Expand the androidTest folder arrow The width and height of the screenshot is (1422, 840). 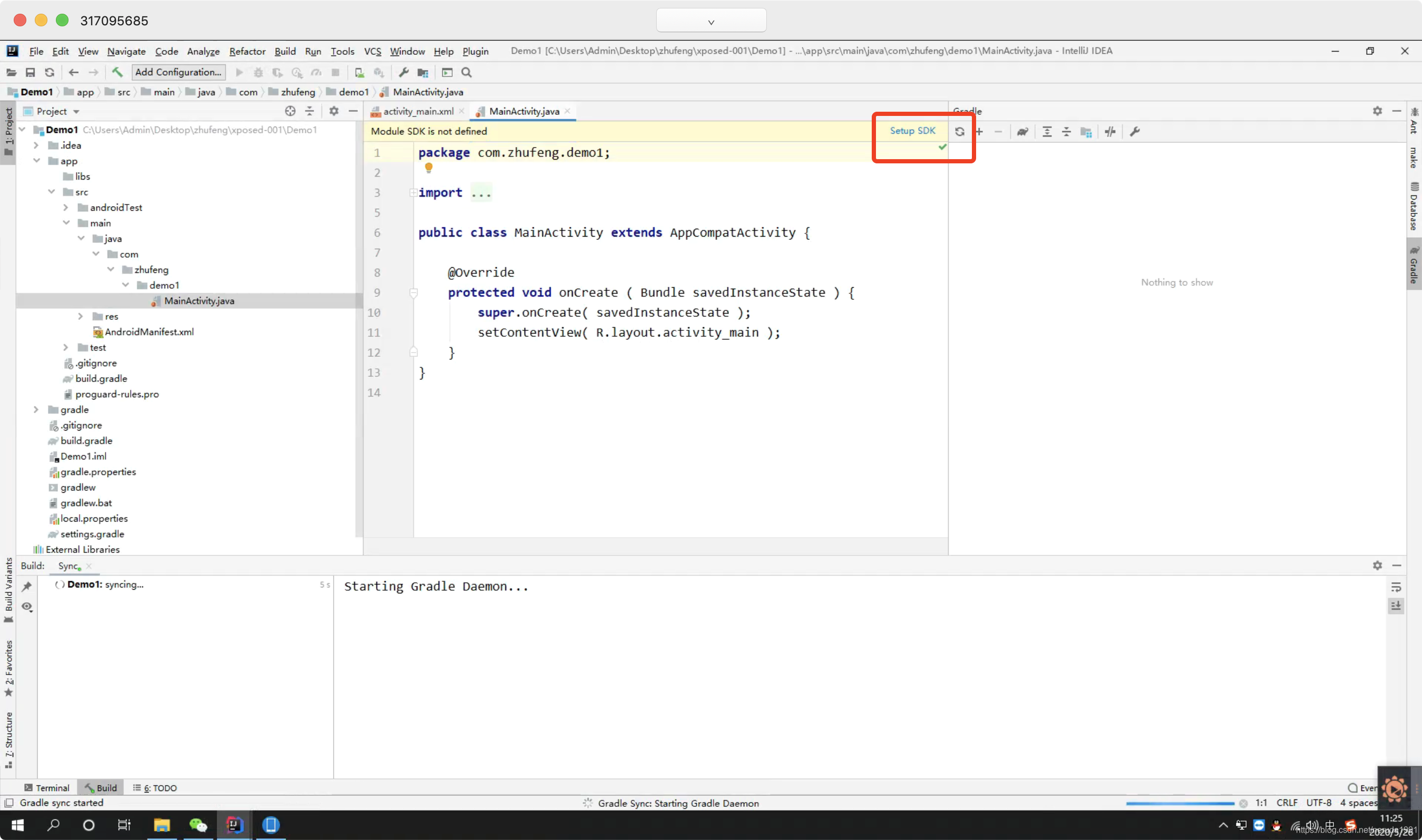point(66,208)
